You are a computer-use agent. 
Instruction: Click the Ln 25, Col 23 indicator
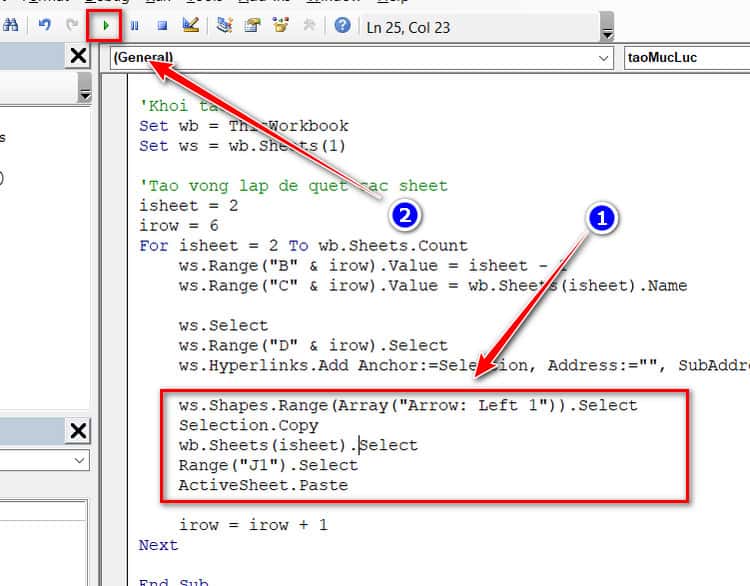[408, 28]
